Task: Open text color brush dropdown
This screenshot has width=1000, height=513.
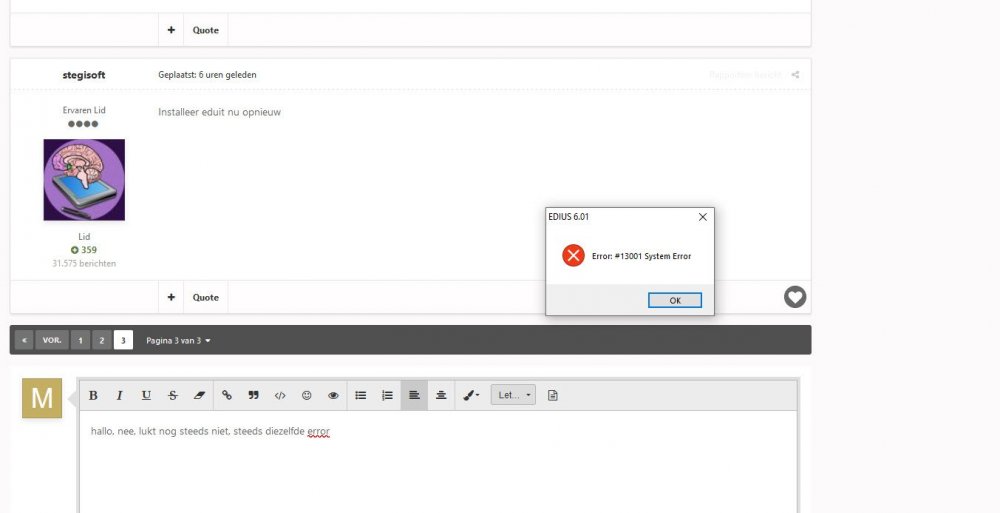Action: [471, 396]
